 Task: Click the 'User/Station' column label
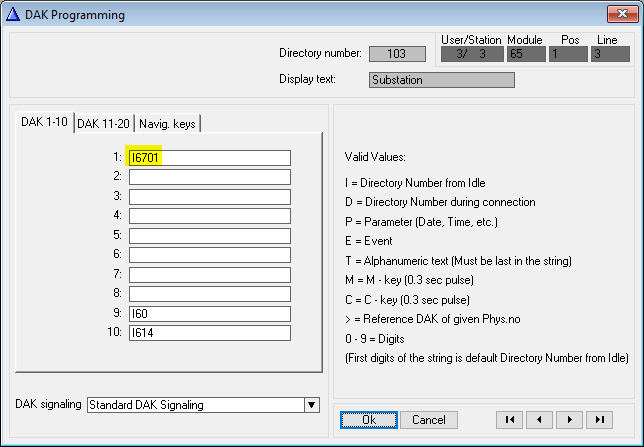click(x=471, y=40)
